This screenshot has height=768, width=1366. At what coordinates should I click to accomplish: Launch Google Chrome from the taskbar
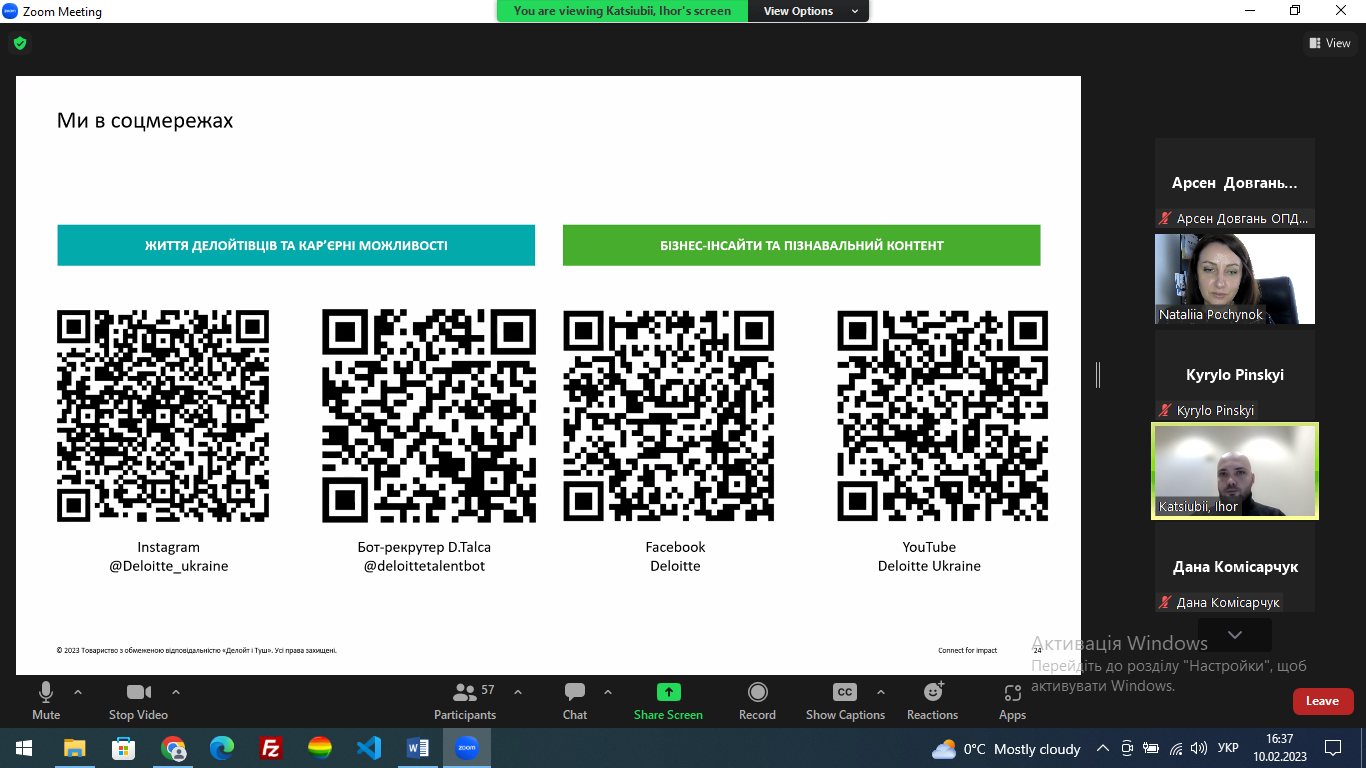(173, 748)
